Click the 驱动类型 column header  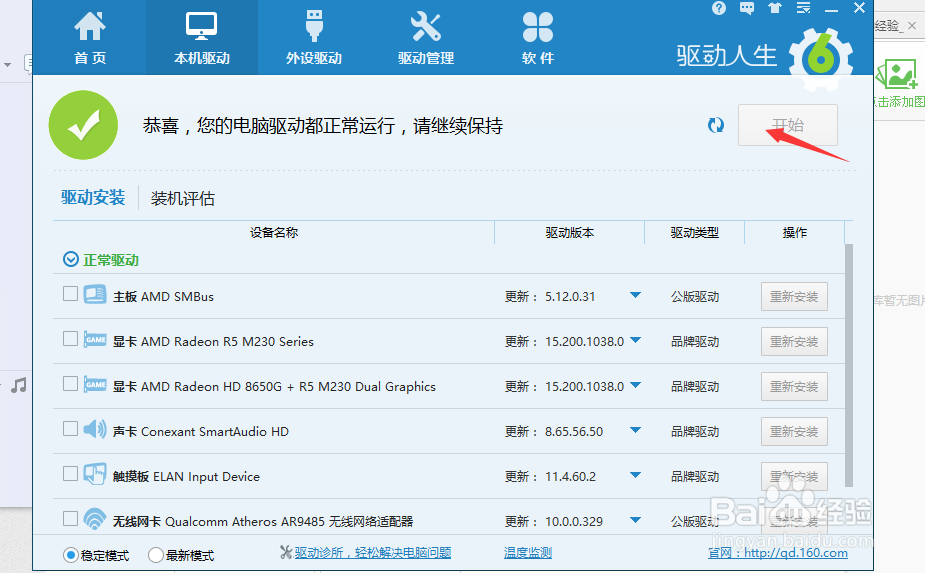(x=694, y=233)
